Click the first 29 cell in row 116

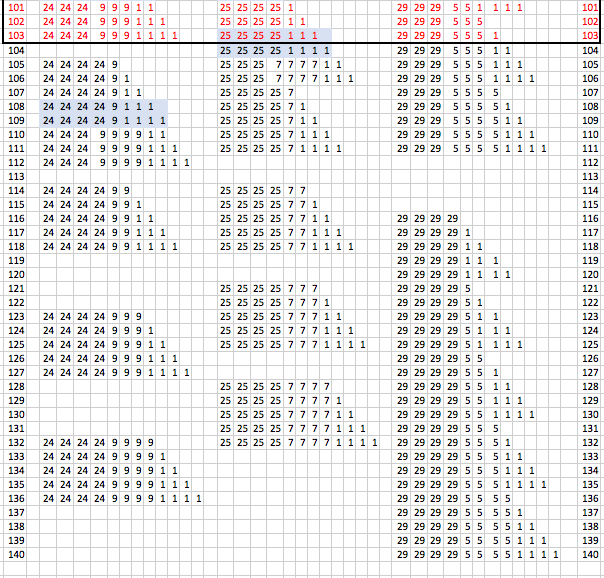coord(402,218)
